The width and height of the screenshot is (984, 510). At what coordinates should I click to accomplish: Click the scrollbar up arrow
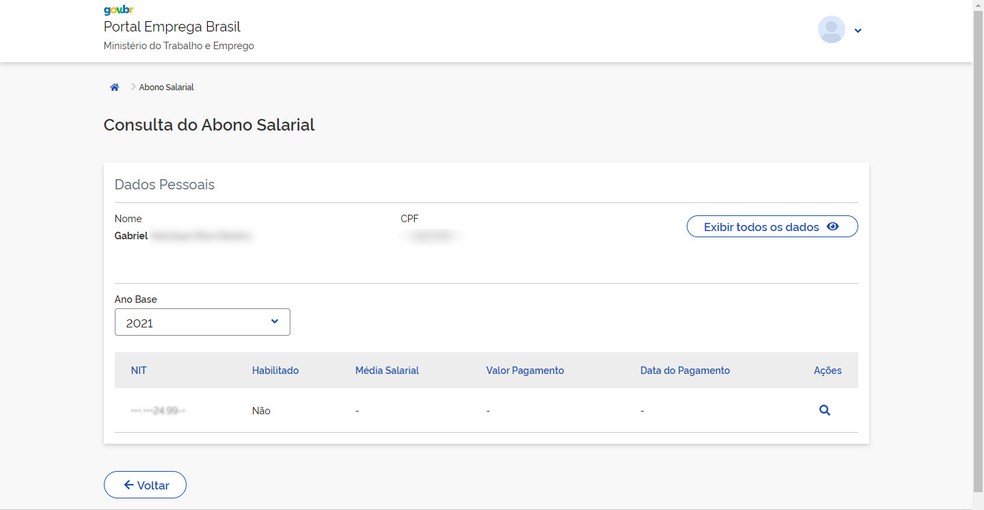coord(978,6)
